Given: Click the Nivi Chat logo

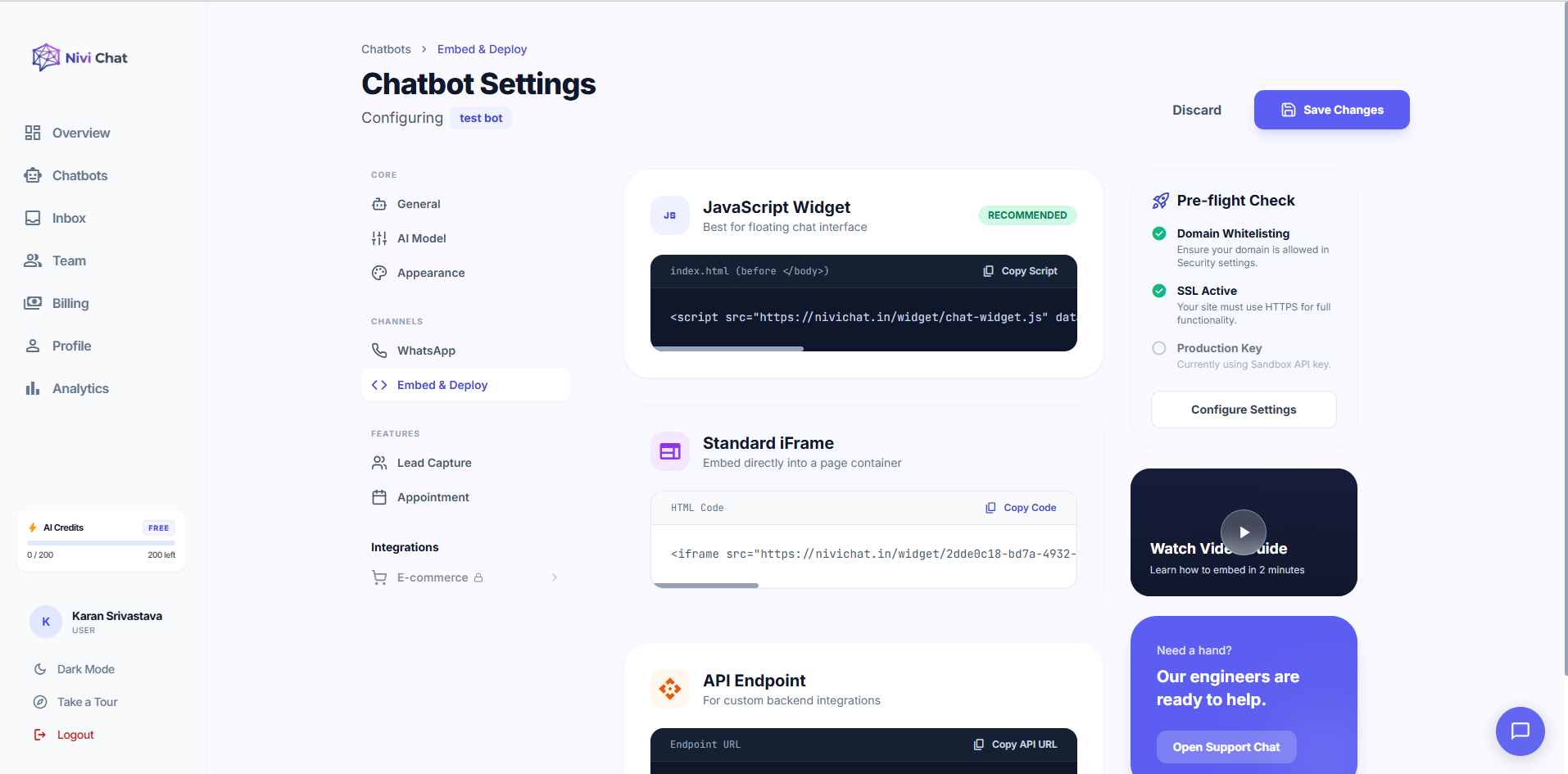Looking at the screenshot, I should (79, 57).
